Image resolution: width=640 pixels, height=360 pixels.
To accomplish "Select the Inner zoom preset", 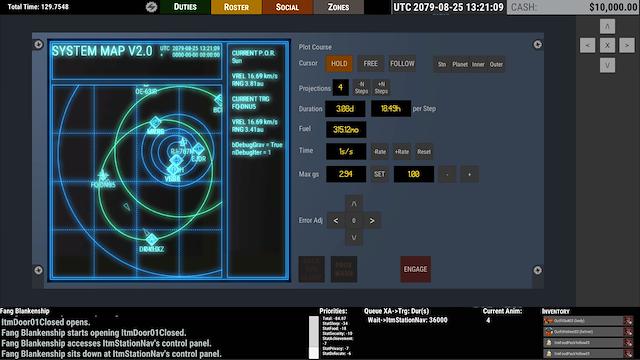I will click(x=478, y=64).
